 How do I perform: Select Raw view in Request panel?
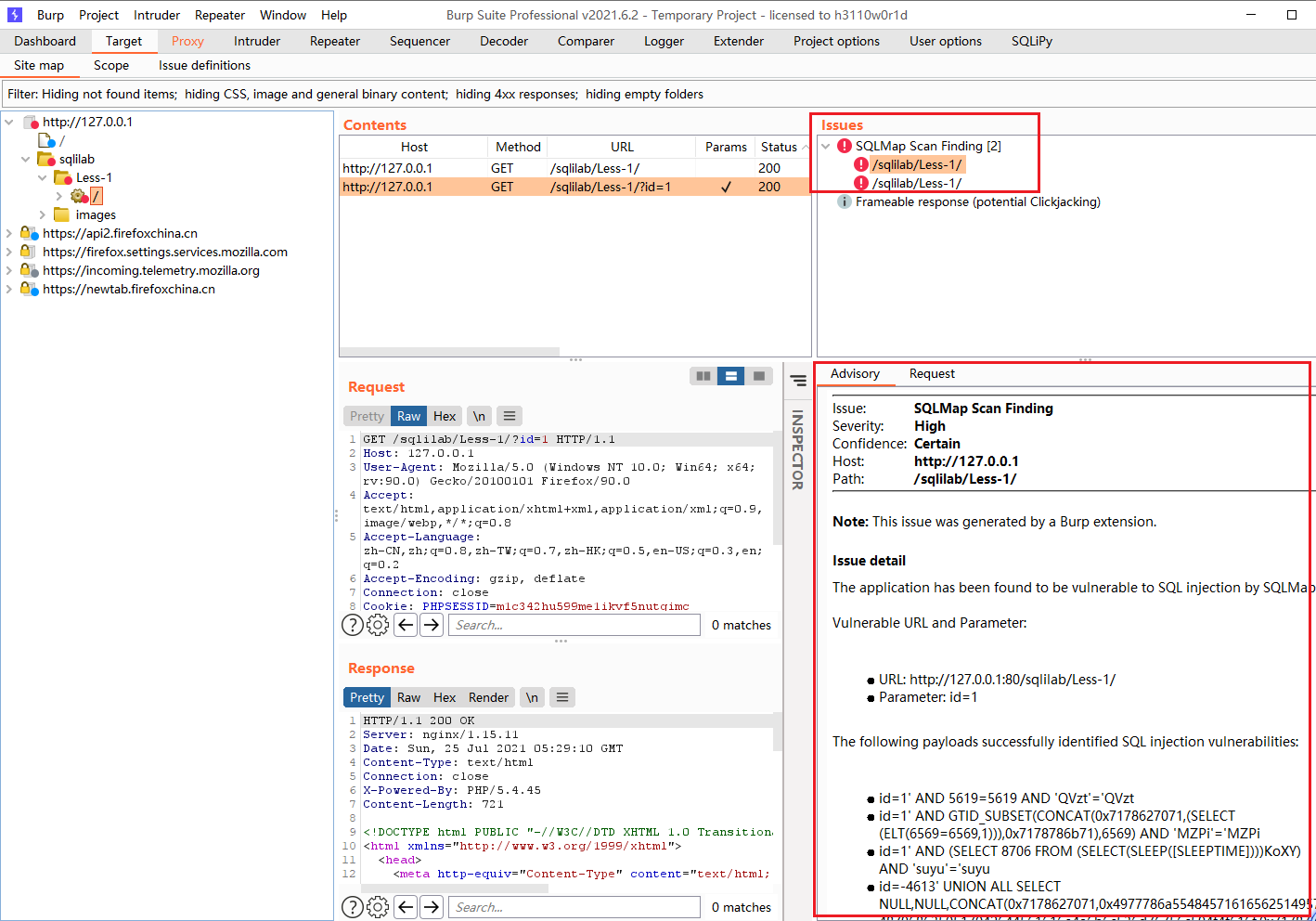pos(409,416)
